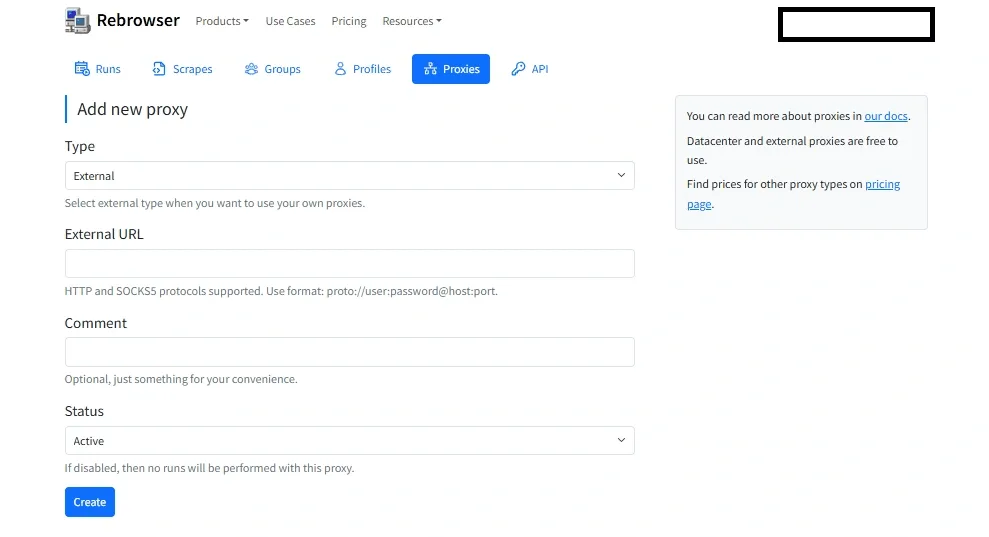
Task: Click the 'Comment' field label
Action: (96, 323)
